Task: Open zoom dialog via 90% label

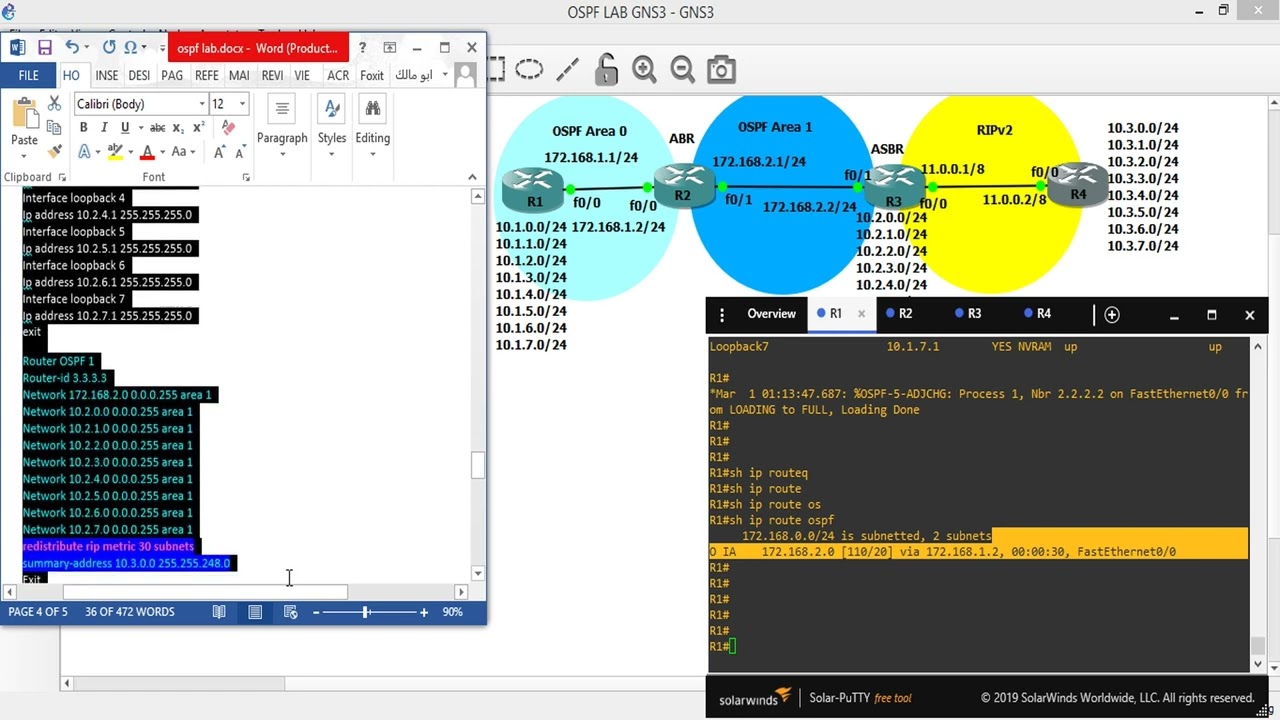Action: tap(453, 612)
